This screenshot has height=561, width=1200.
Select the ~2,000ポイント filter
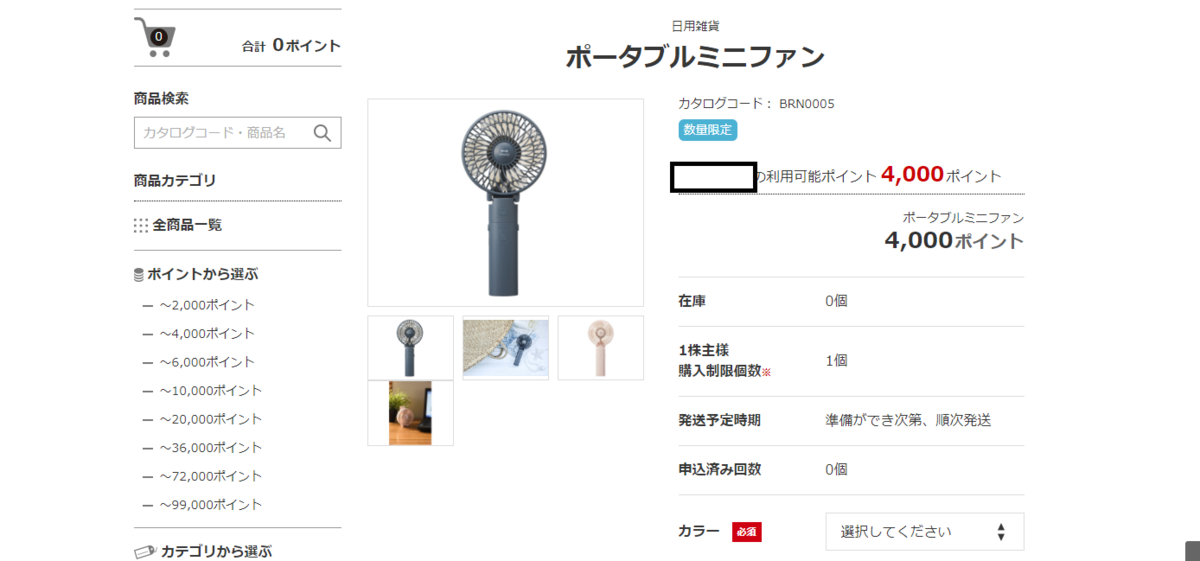pos(207,305)
